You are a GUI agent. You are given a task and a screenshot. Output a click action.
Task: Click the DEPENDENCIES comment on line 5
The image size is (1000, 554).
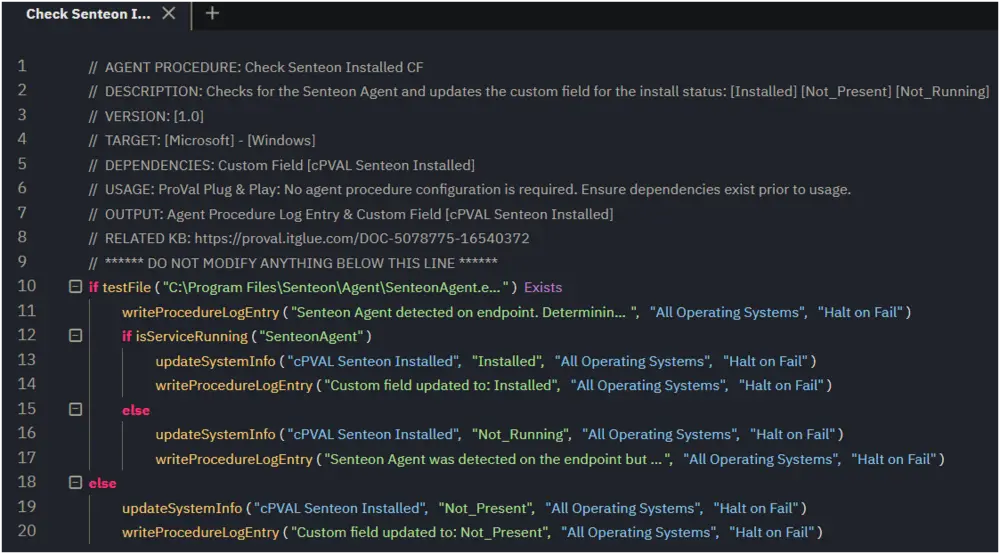pos(281,165)
